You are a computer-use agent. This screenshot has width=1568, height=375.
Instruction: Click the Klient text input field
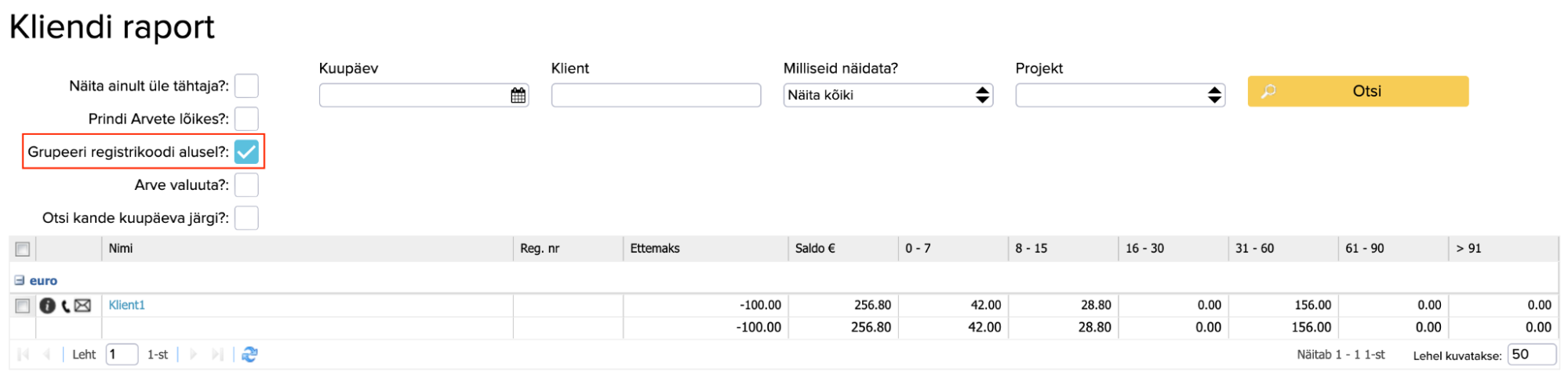coord(656,96)
